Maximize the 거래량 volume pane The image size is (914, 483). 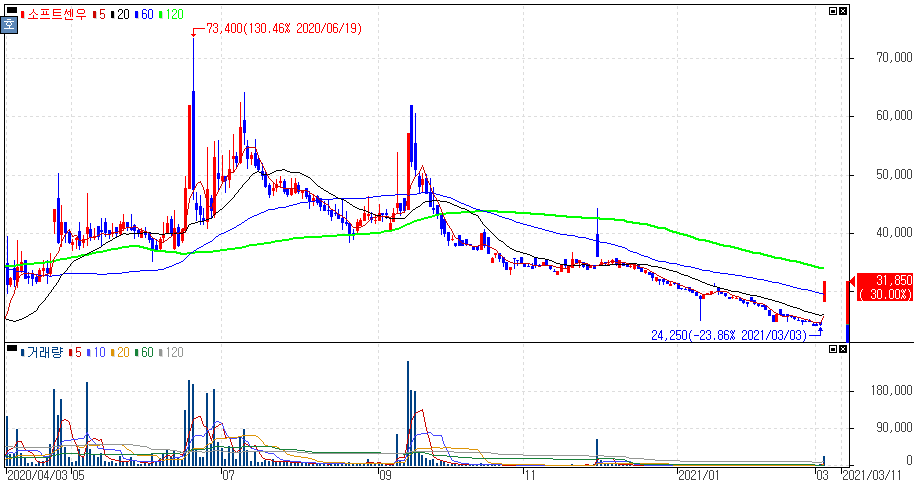[x=833, y=349]
